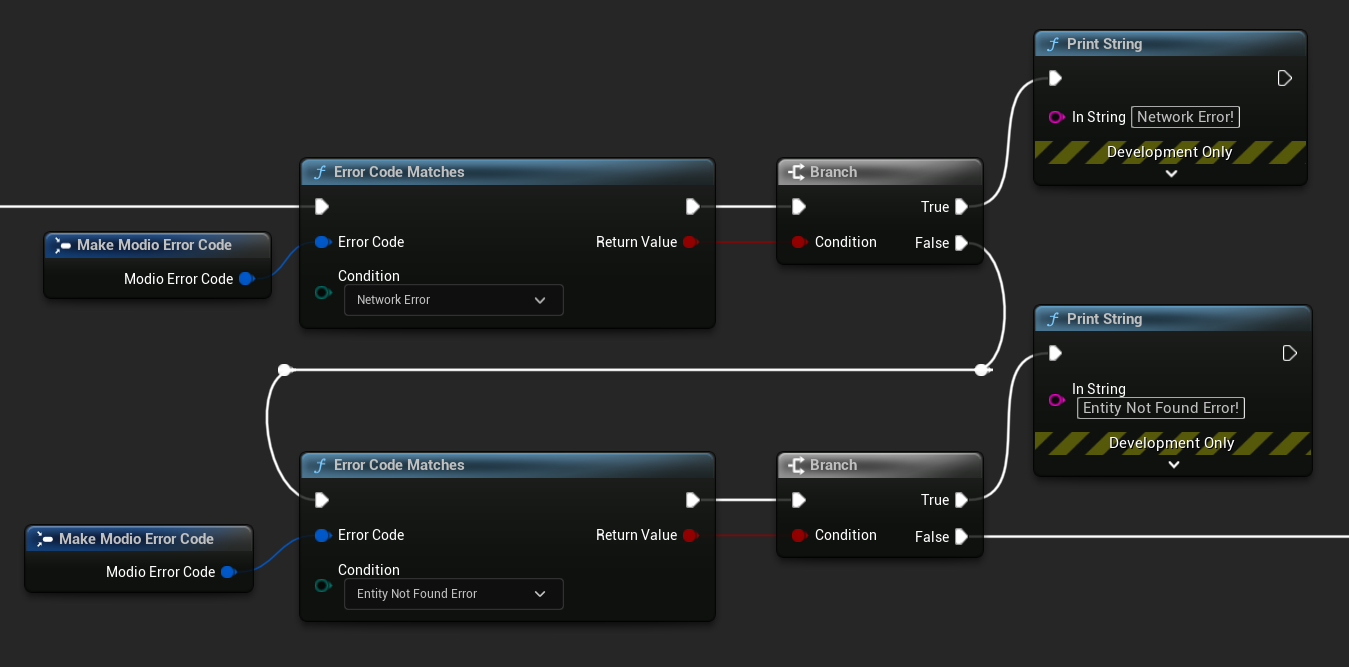
Task: Click the exec output pin of Entity Not Found Print String
Action: tap(1289, 353)
